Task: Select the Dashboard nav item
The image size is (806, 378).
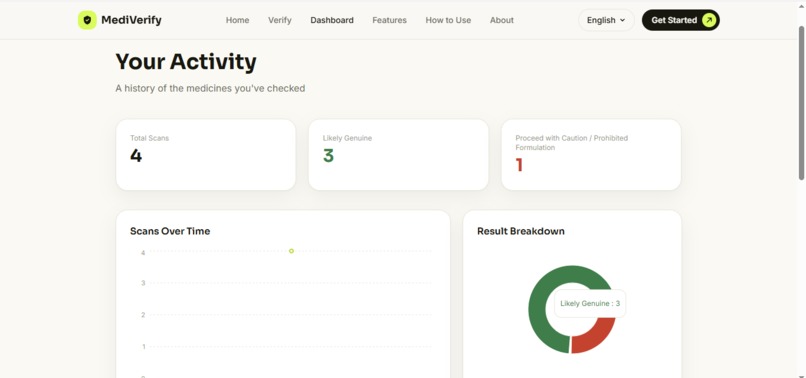Action: click(x=332, y=20)
